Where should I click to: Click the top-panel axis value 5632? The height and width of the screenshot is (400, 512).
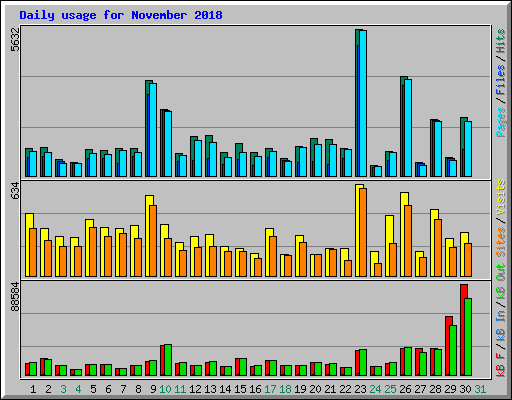point(15,39)
